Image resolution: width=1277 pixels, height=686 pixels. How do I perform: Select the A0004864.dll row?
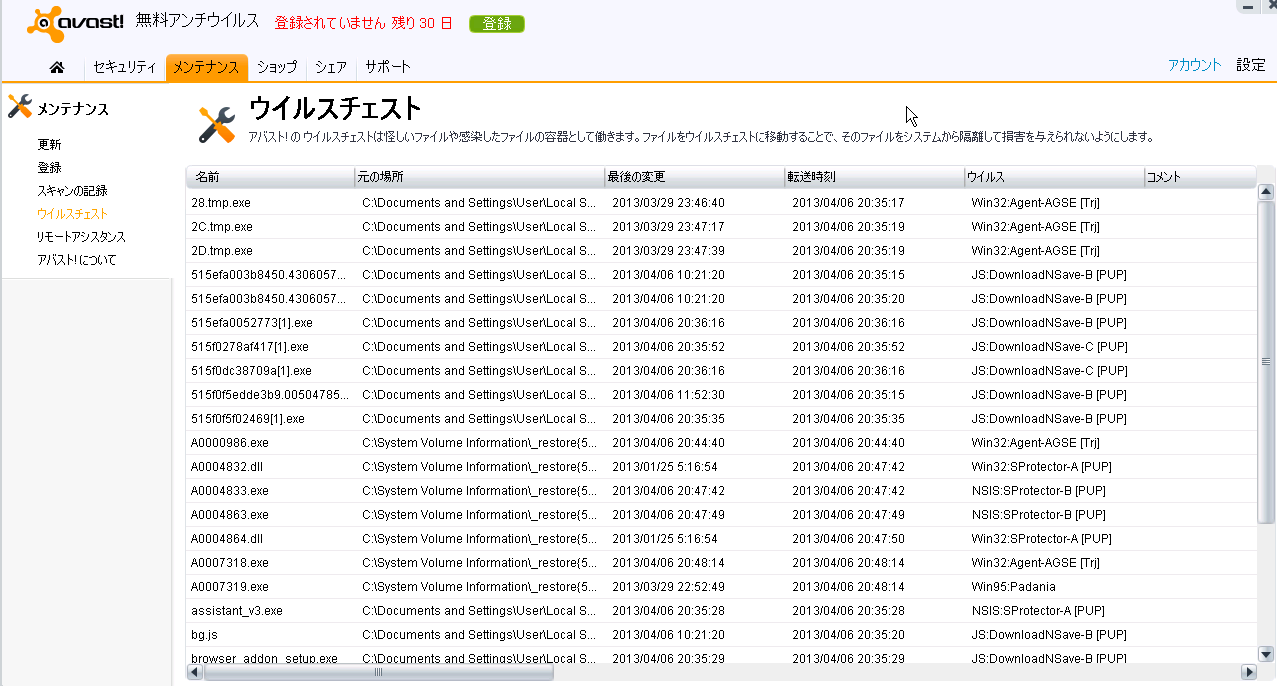coord(720,539)
